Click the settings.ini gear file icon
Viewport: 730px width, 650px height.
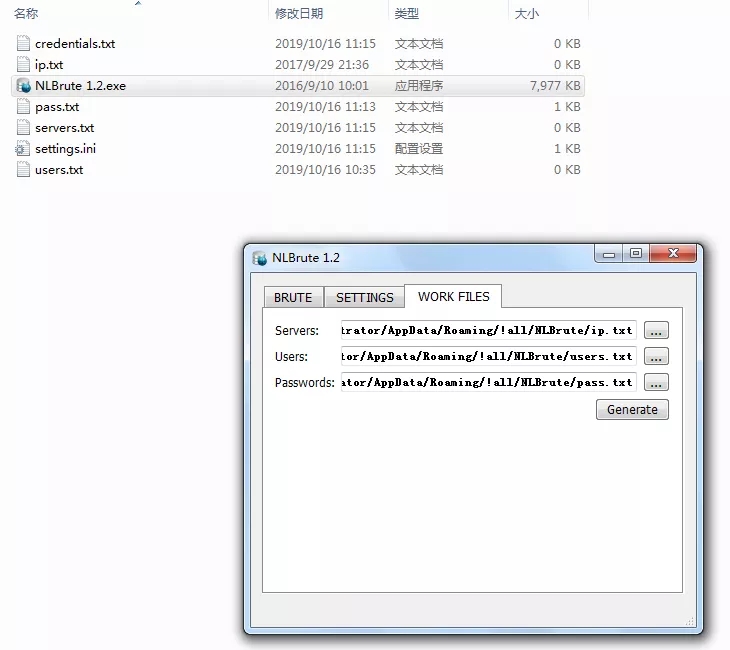click(x=24, y=149)
